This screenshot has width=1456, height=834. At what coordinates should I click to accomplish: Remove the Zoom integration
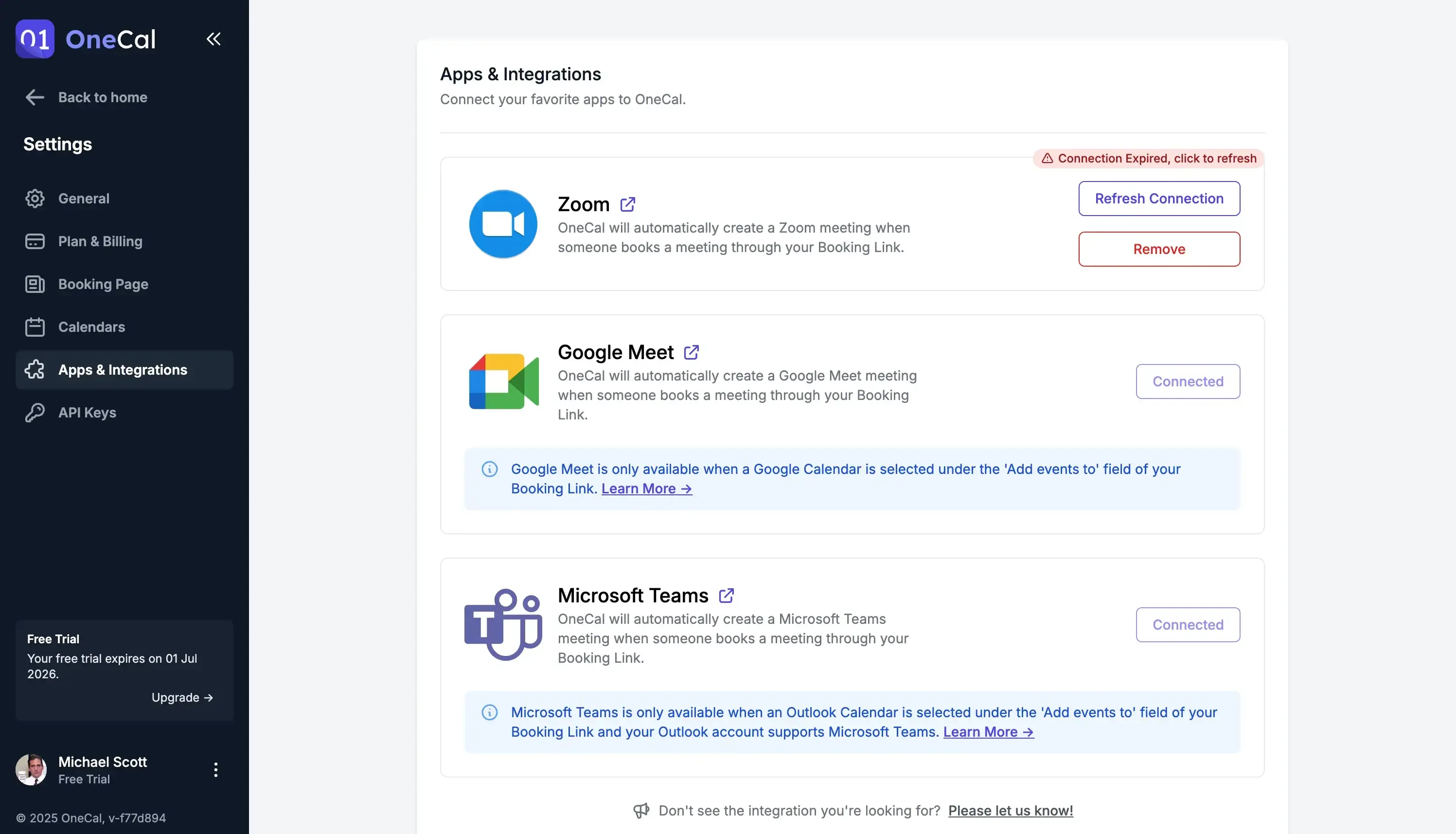(1159, 249)
